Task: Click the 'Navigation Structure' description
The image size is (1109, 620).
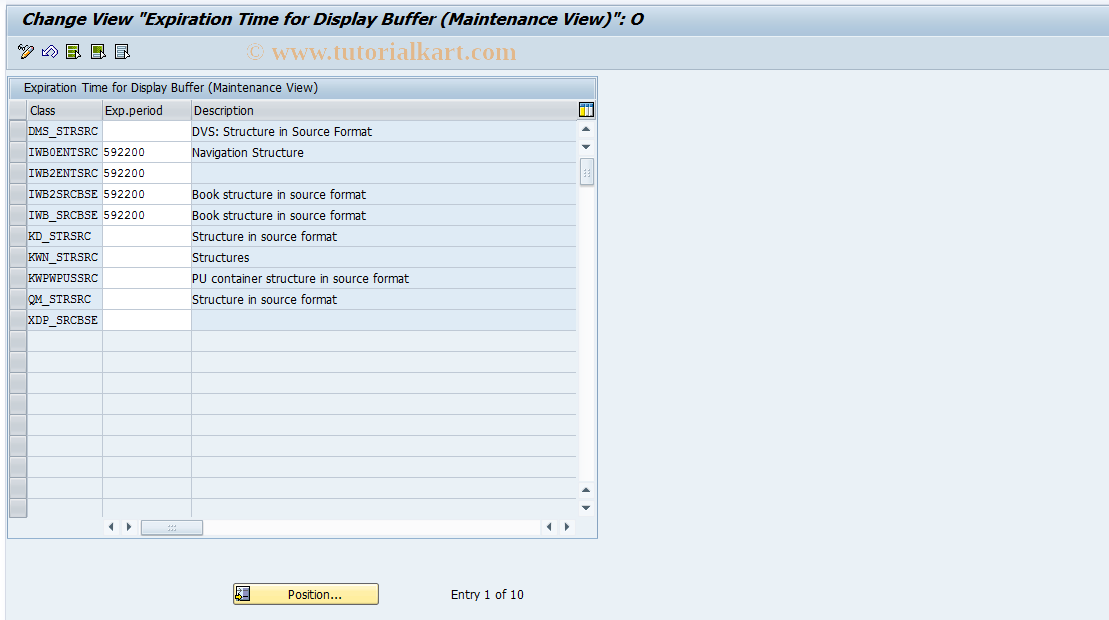Action: [x=384, y=153]
